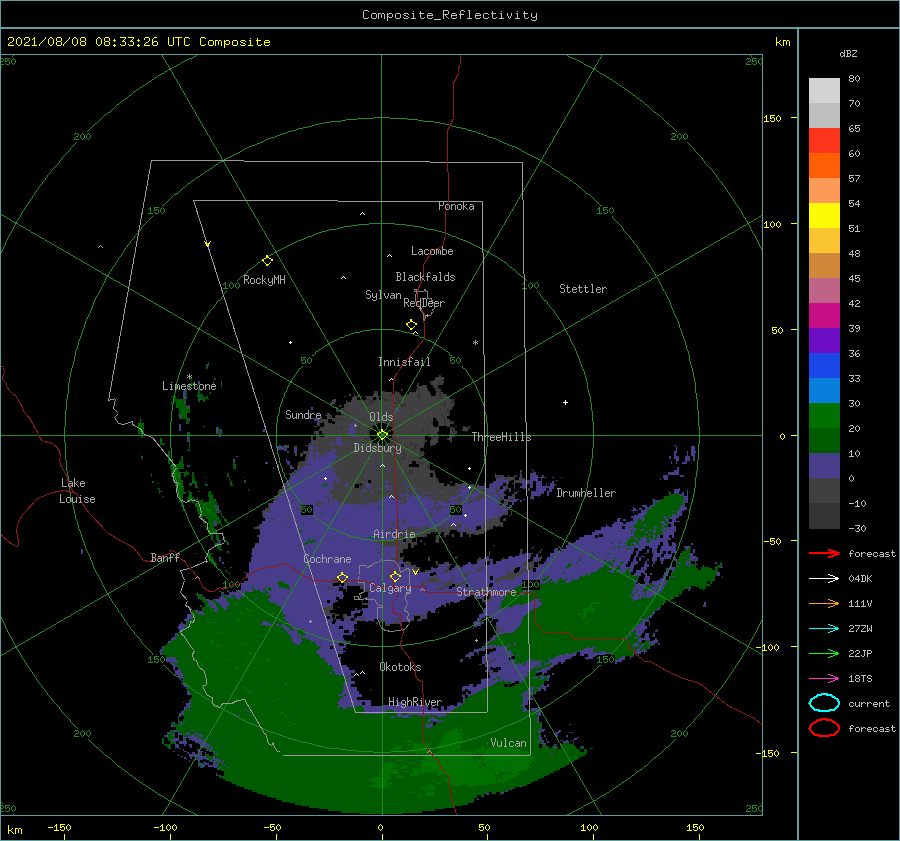
Task: Click the white asterisk marker above Limestone
Action: pos(189,377)
